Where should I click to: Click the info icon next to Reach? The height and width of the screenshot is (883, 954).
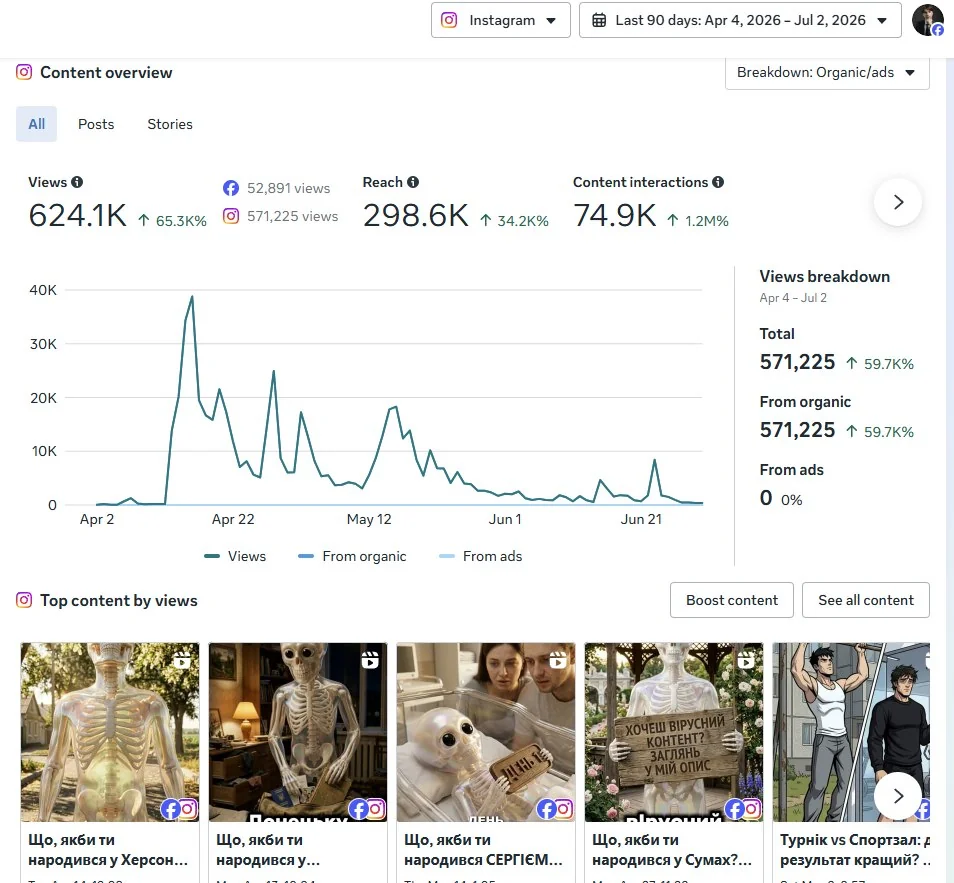pyautogui.click(x=413, y=182)
